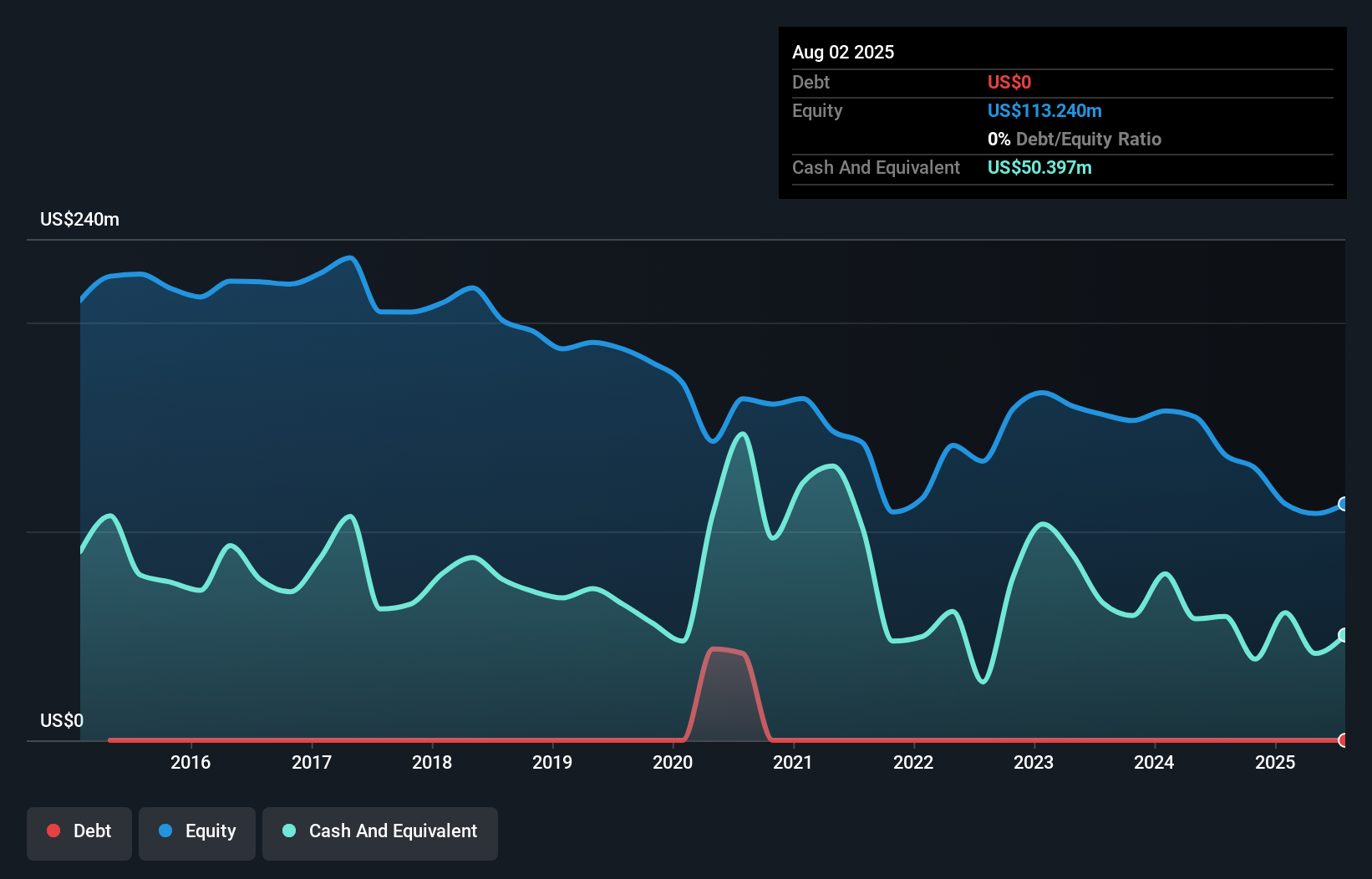Click the US$240m axis label

click(79, 219)
